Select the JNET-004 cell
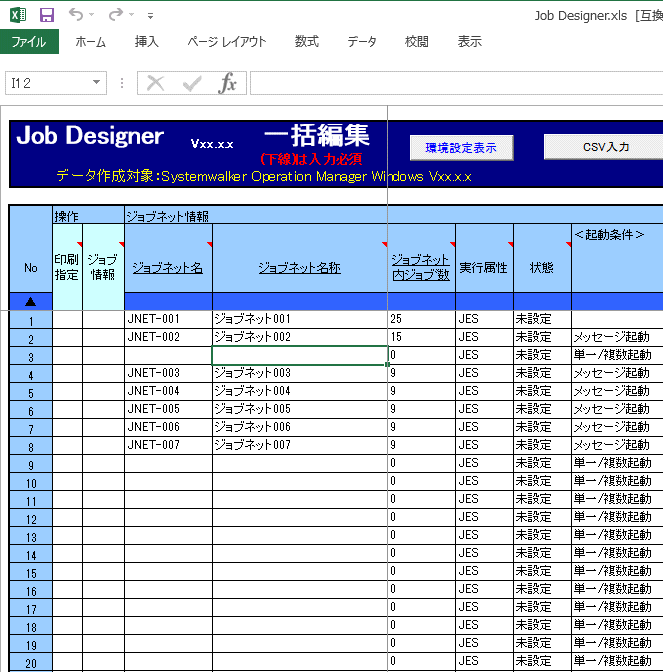 [168, 391]
